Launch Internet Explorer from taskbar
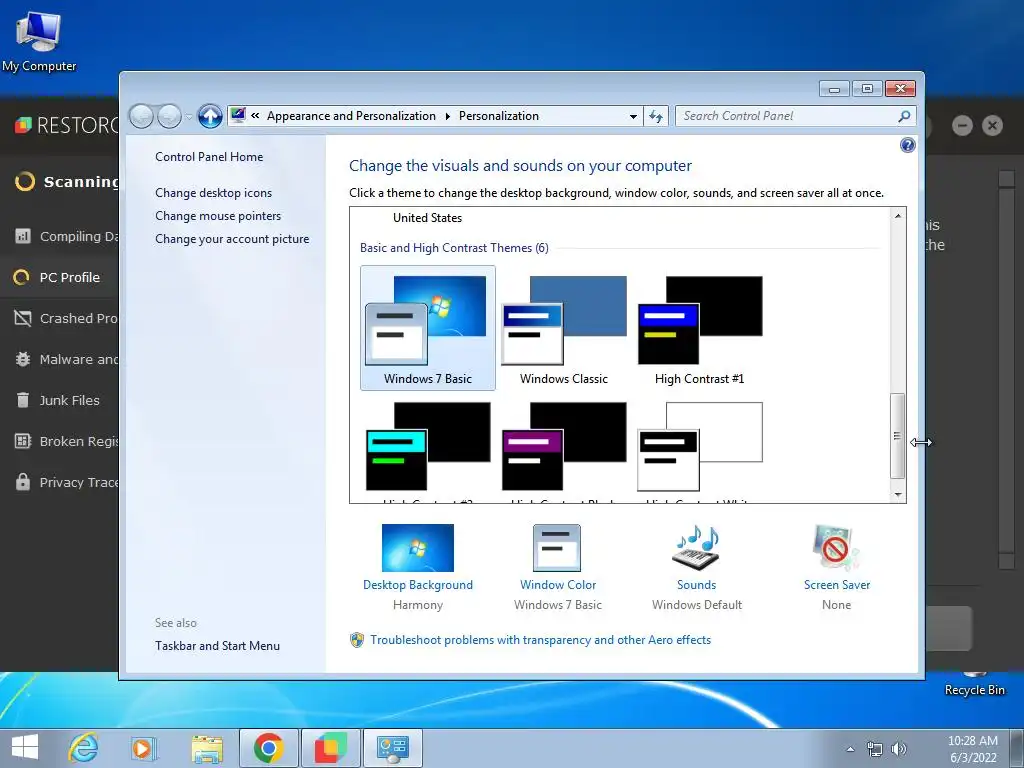Screen dimensions: 1024x768 pos(84,748)
